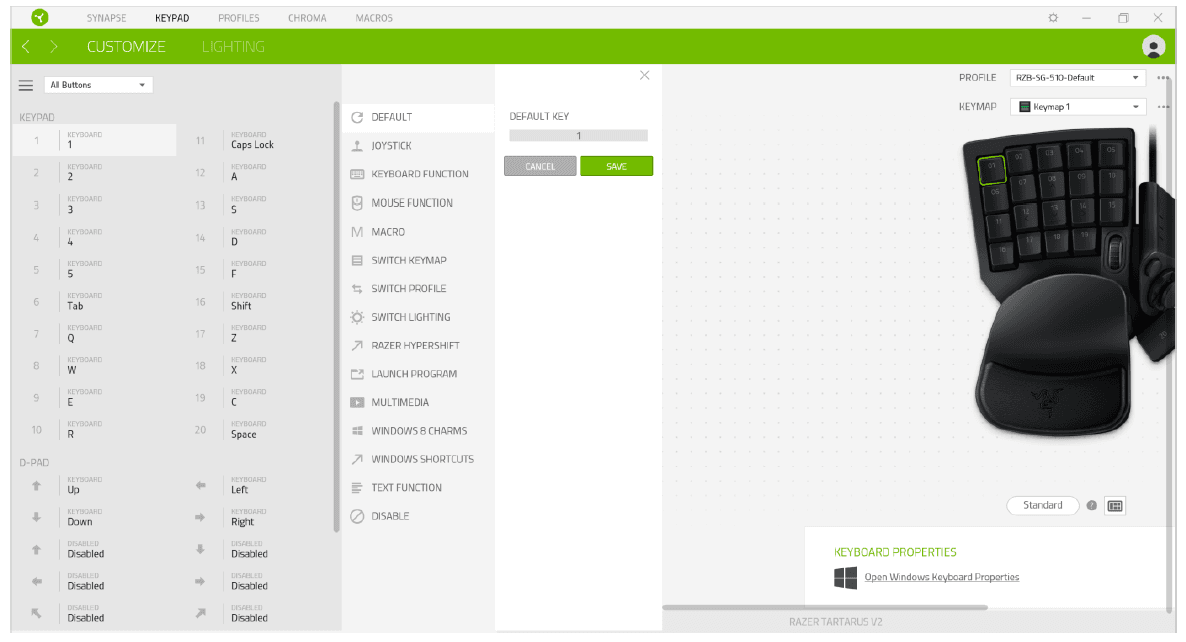Click the user account avatar icon
Viewport: 1186px width, 642px height.
[x=1153, y=46]
